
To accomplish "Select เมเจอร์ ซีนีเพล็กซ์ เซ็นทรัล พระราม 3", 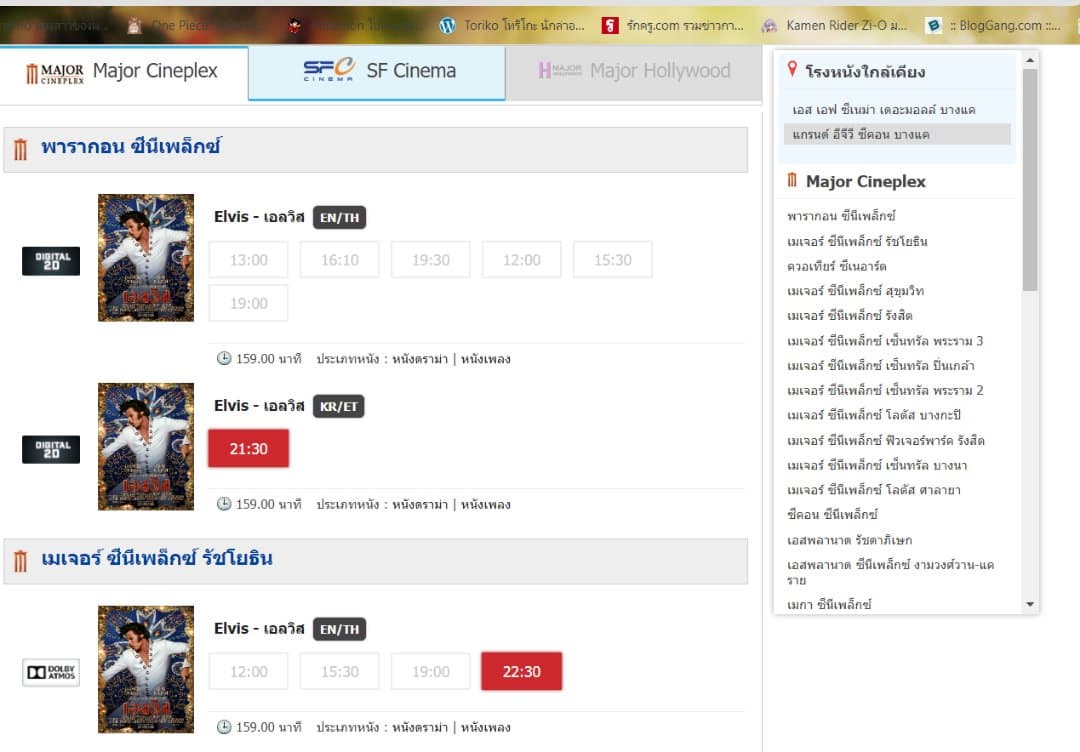I will pyautogui.click(x=885, y=341).
